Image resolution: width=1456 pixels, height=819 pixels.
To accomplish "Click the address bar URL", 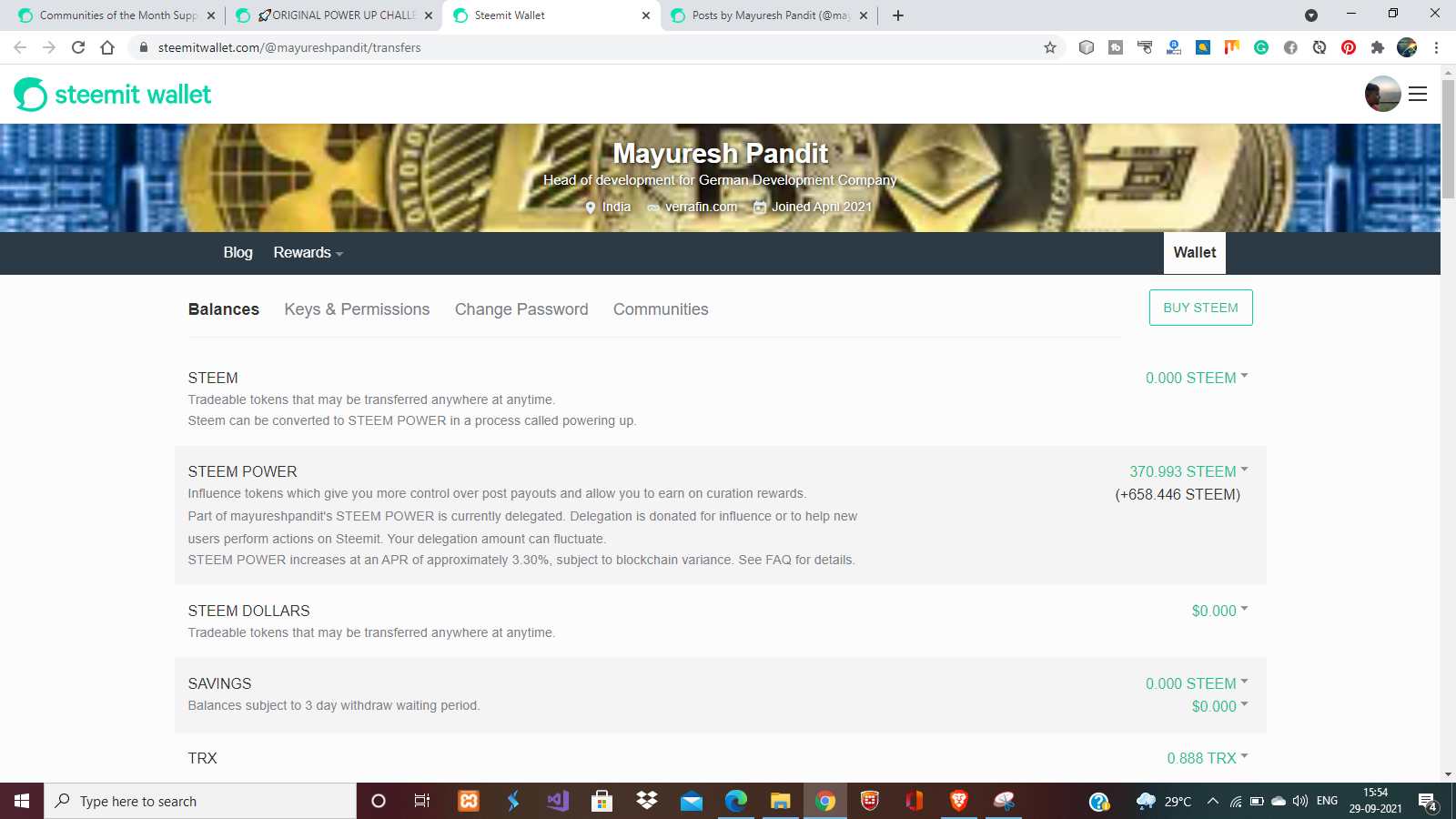I will [x=289, y=47].
